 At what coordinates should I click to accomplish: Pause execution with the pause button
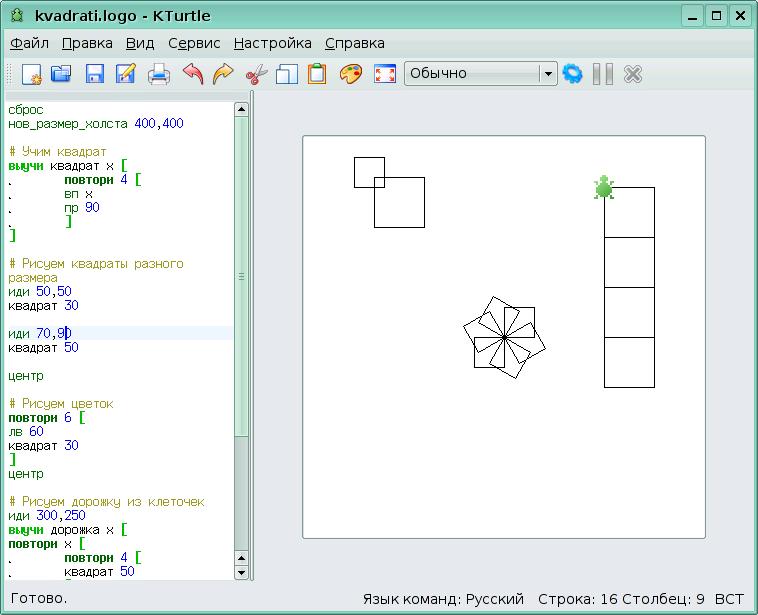click(603, 74)
